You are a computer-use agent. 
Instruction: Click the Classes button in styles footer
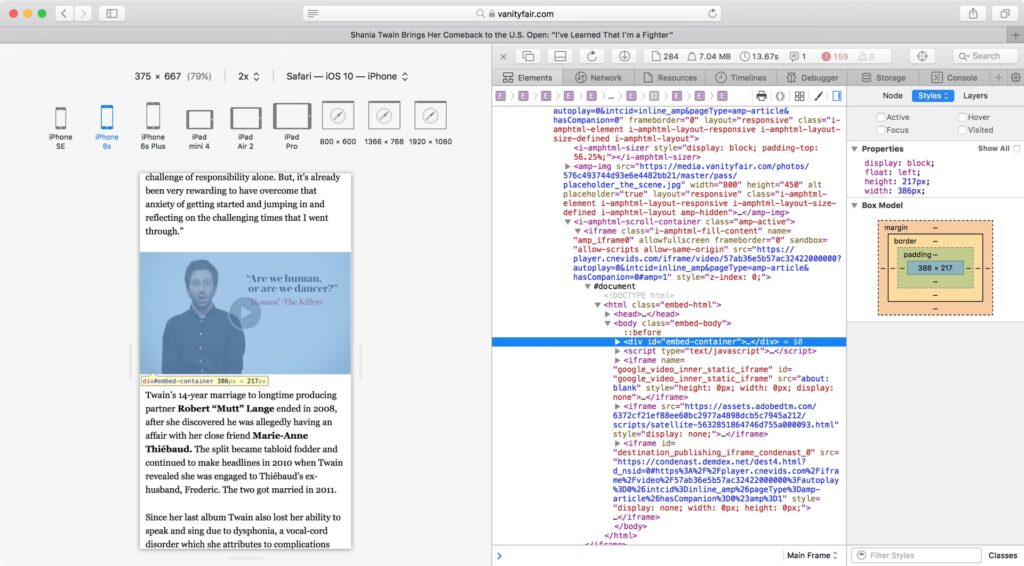(1002, 555)
